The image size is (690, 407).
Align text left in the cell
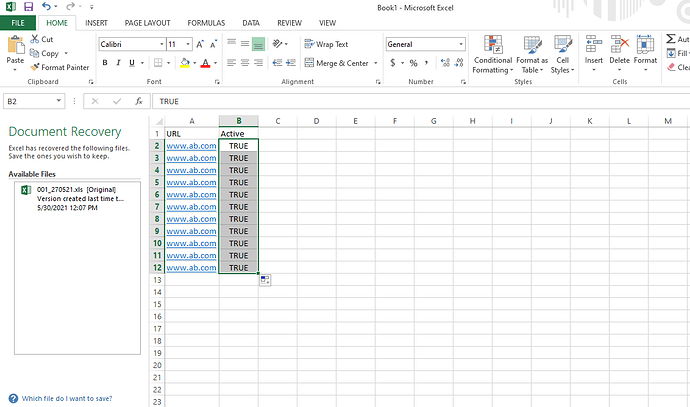point(231,63)
